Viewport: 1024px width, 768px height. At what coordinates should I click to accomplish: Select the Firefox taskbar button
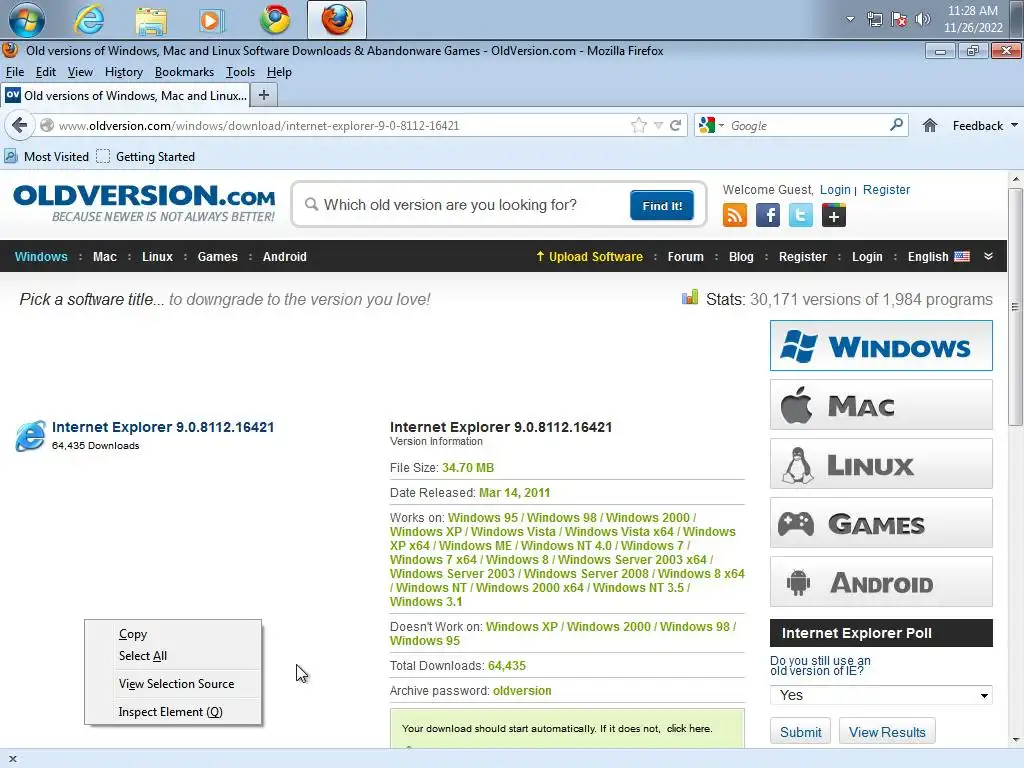337,20
